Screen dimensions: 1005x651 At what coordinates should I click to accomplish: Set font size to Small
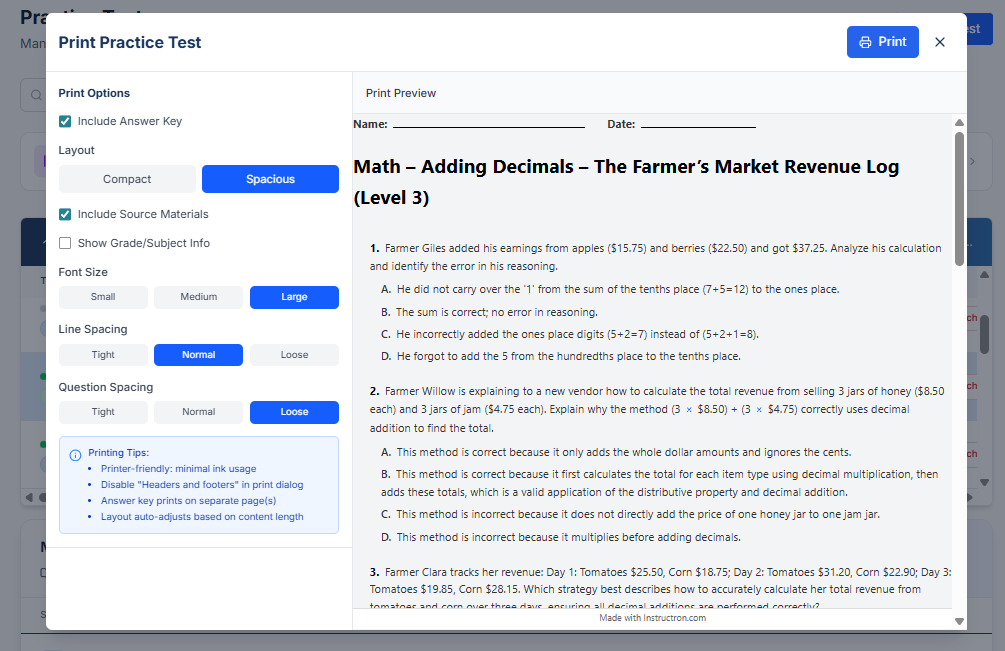[103, 297]
